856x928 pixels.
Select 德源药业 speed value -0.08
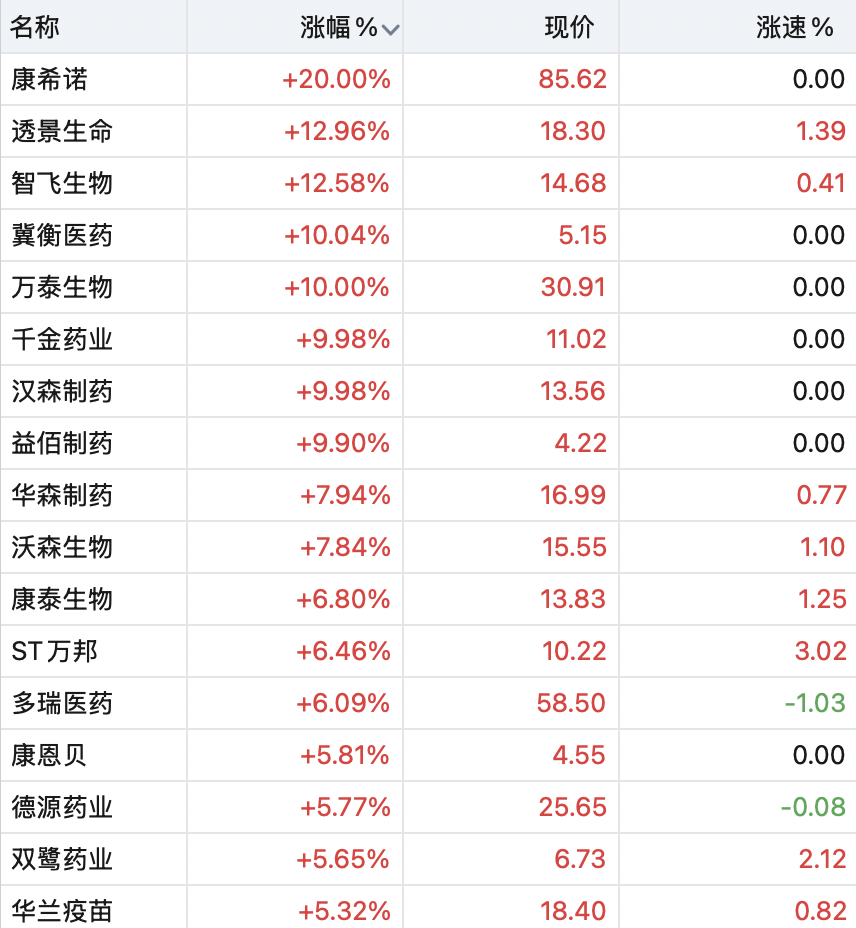coord(813,807)
